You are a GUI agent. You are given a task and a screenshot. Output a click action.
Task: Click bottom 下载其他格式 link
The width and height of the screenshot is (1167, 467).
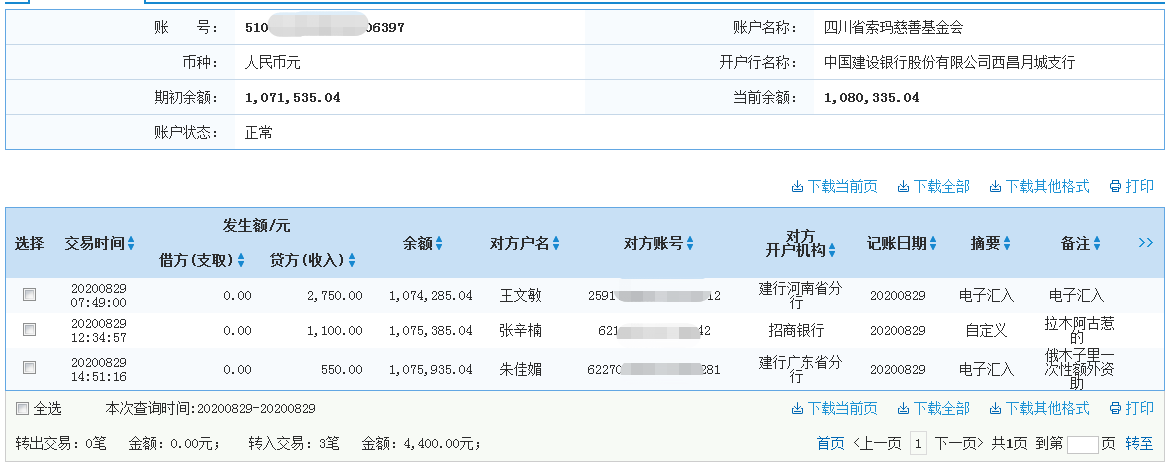[x=1039, y=408]
